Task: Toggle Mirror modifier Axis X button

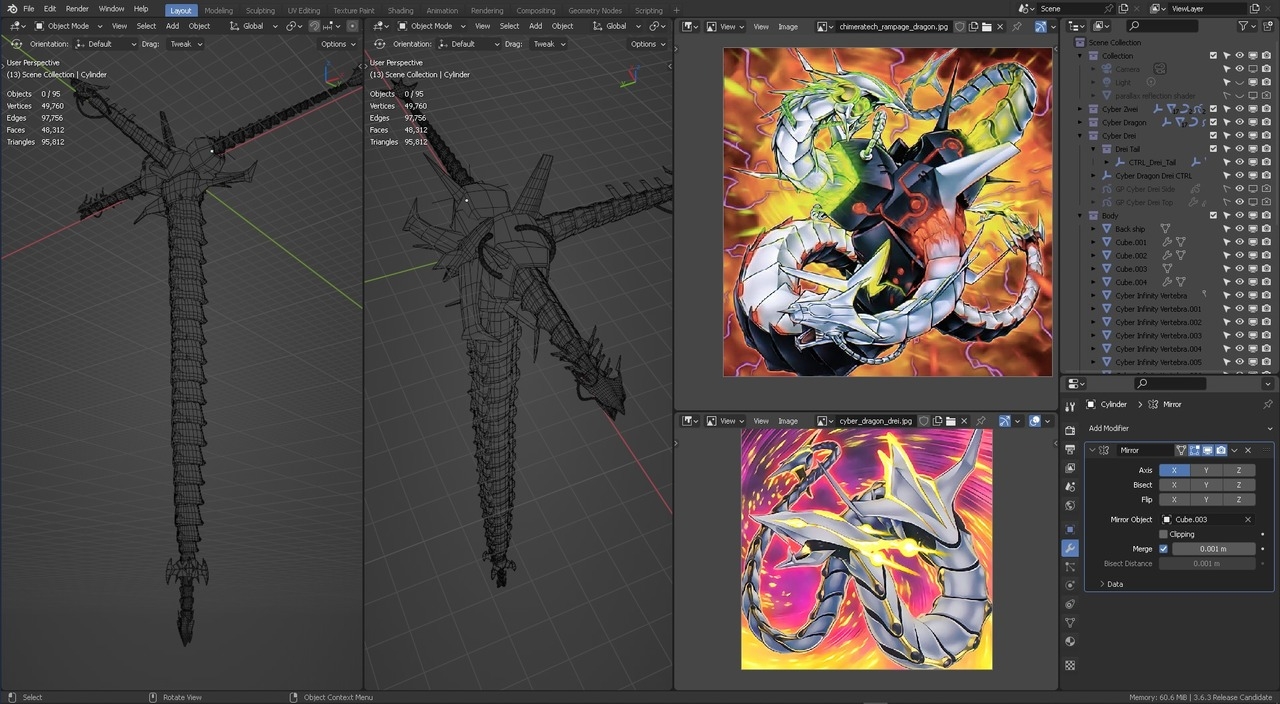Action: (x=1174, y=470)
